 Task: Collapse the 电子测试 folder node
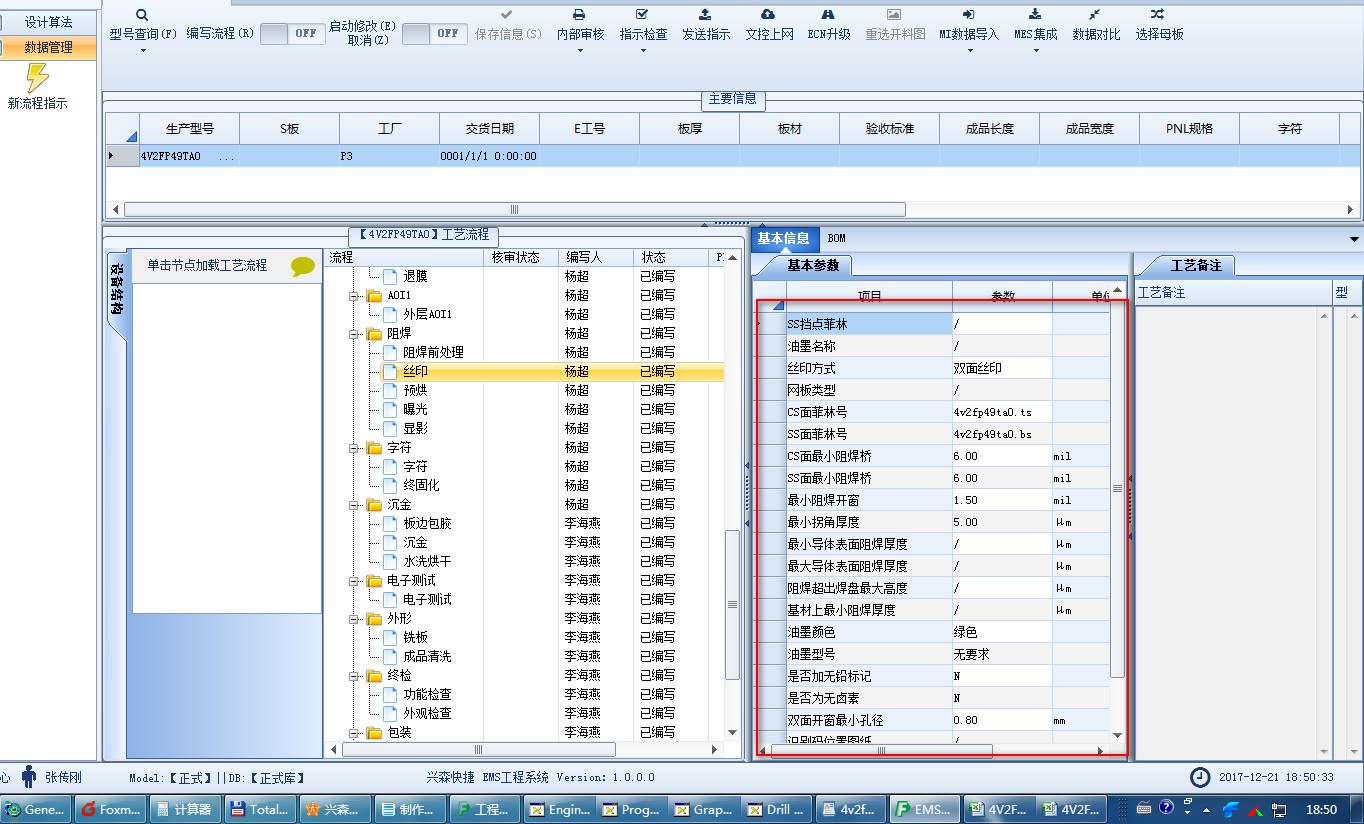coord(353,581)
